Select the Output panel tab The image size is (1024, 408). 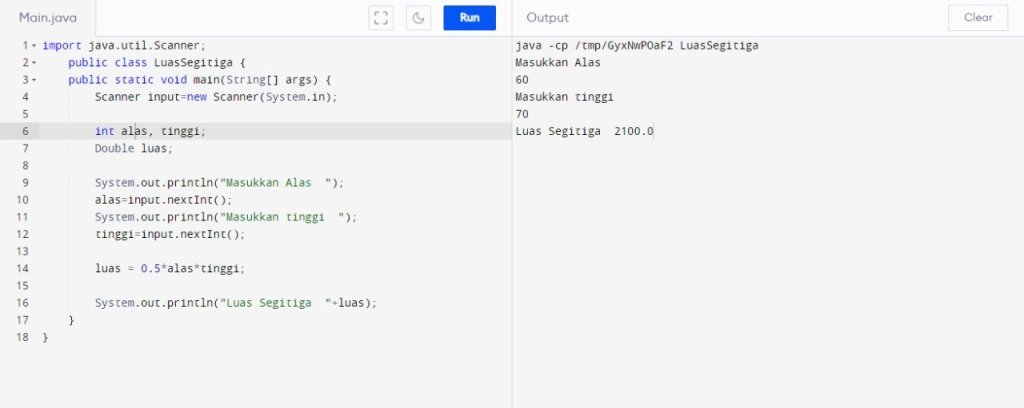click(547, 18)
